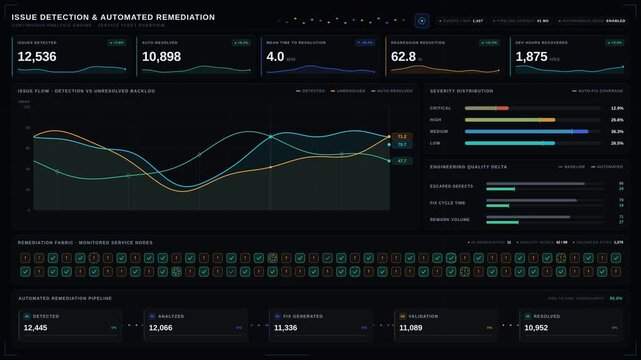The image size is (641, 360).
Task: Click the Fix Cycle Time label
Action: tap(447, 203)
